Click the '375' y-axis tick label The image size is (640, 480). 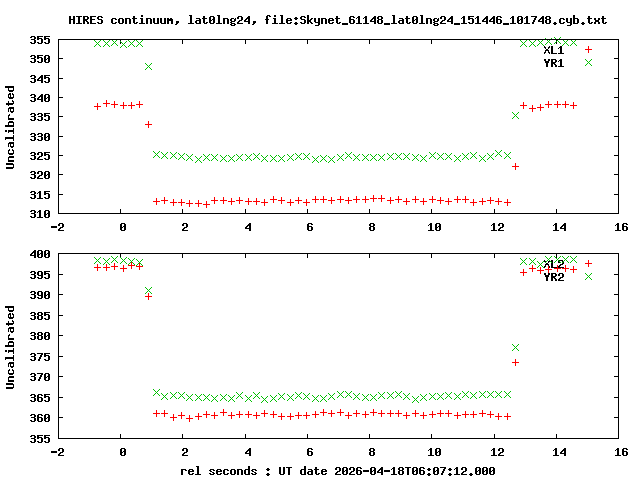click(40, 357)
